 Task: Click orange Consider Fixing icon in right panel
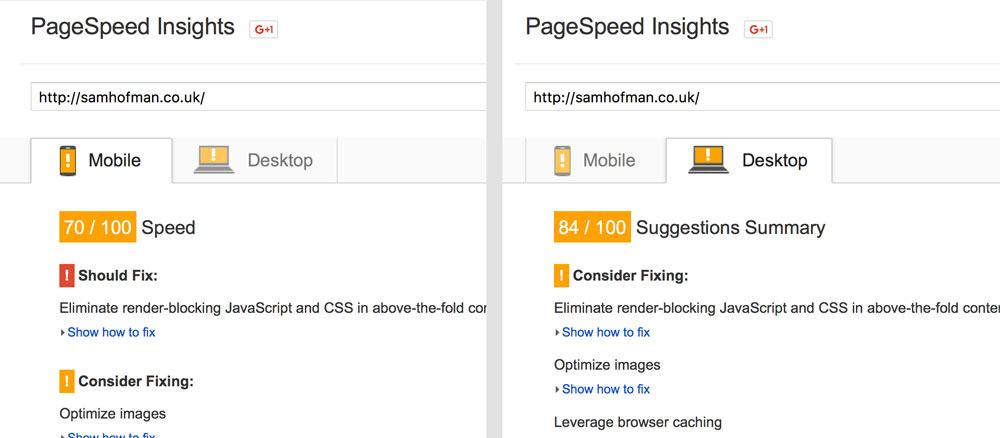coord(562,276)
